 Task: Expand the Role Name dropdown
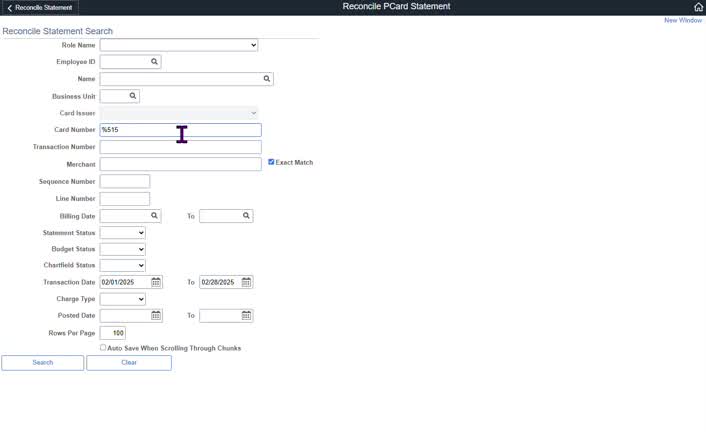click(179, 45)
